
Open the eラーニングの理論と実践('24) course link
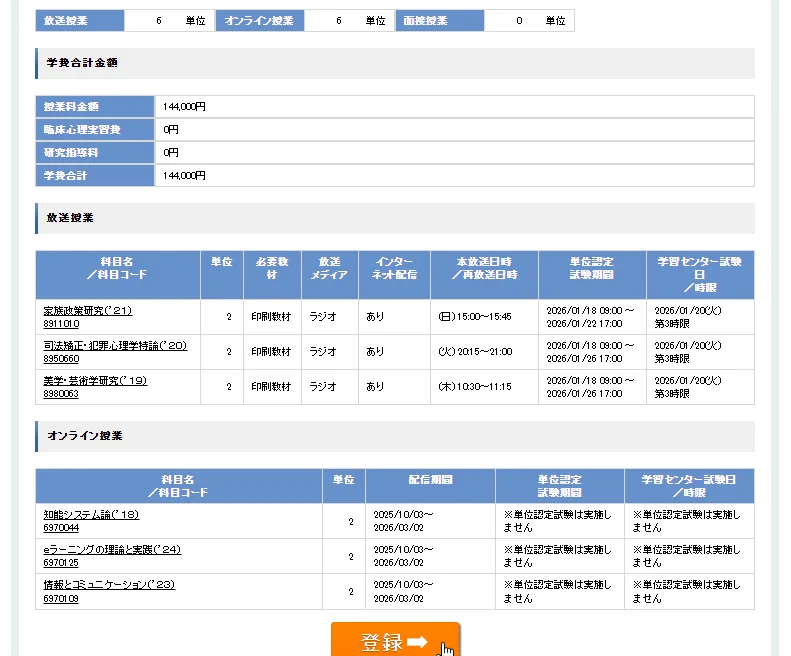pos(112,550)
